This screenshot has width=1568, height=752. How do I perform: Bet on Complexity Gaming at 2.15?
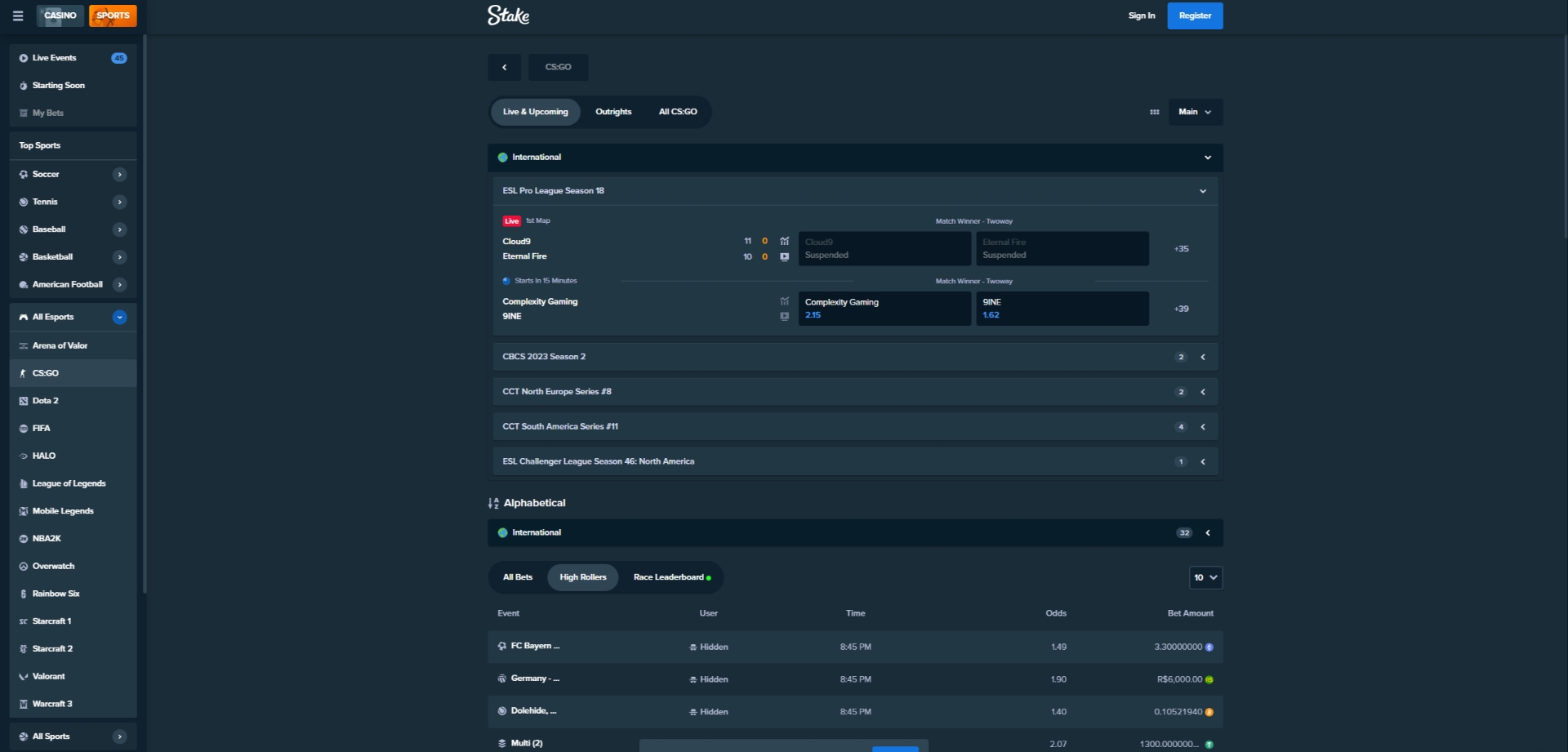(884, 309)
